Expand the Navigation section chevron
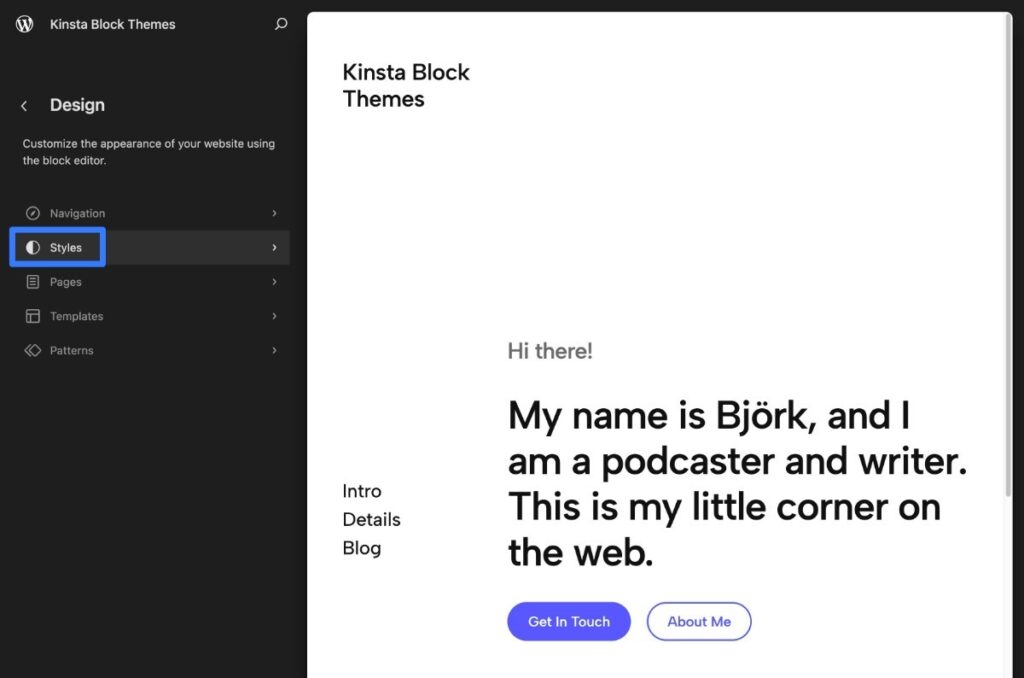This screenshot has height=678, width=1024. pos(275,213)
